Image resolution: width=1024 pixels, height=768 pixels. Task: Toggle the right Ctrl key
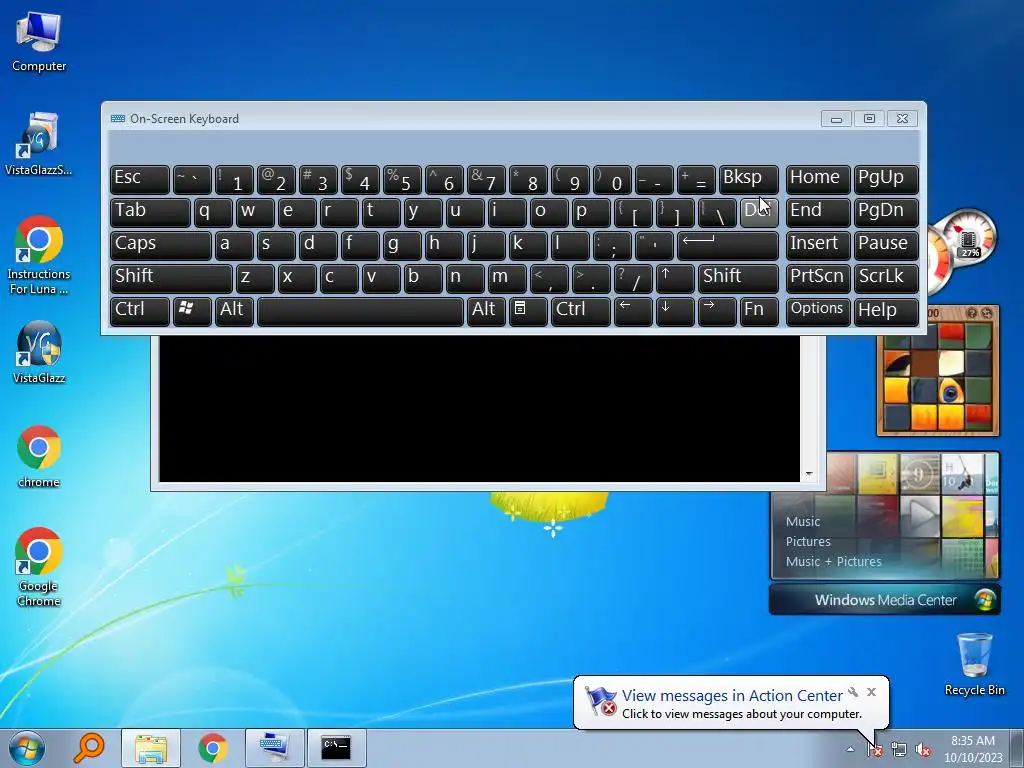tap(581, 311)
